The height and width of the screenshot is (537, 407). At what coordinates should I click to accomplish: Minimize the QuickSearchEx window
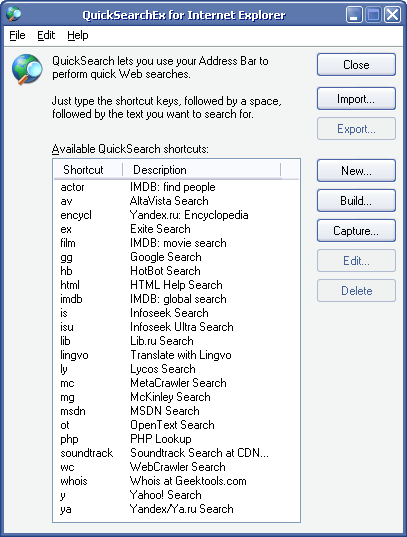pyautogui.click(x=354, y=15)
